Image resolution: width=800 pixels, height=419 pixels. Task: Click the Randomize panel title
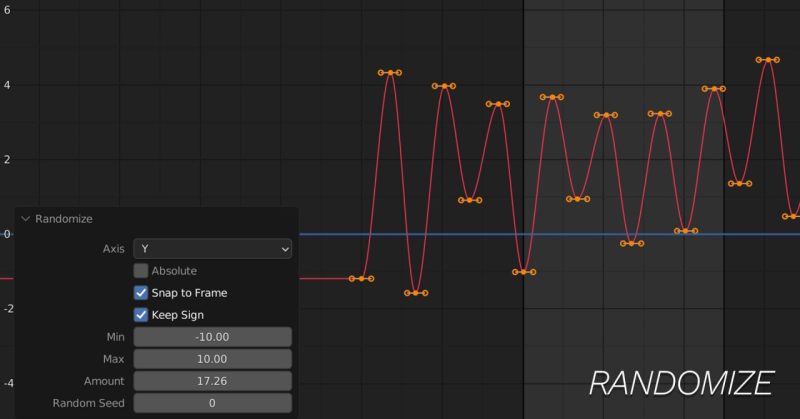[64, 219]
